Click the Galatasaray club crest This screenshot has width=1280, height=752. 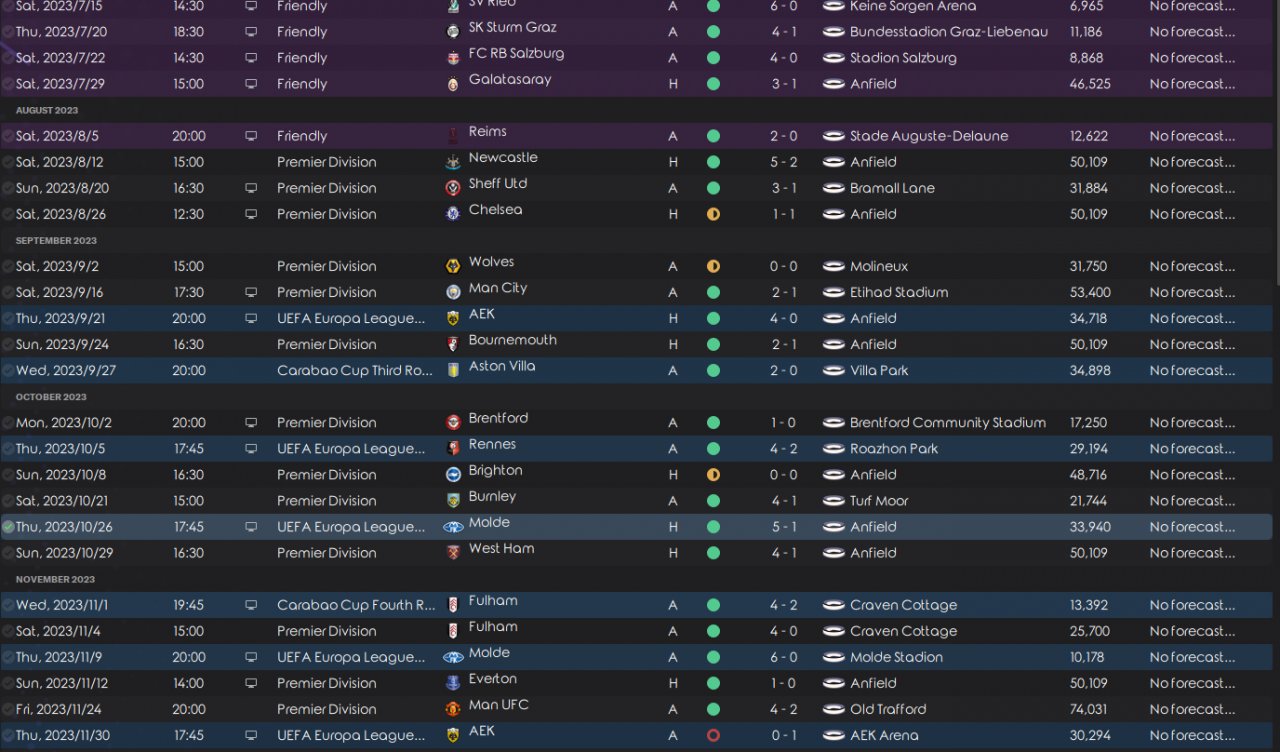453,84
